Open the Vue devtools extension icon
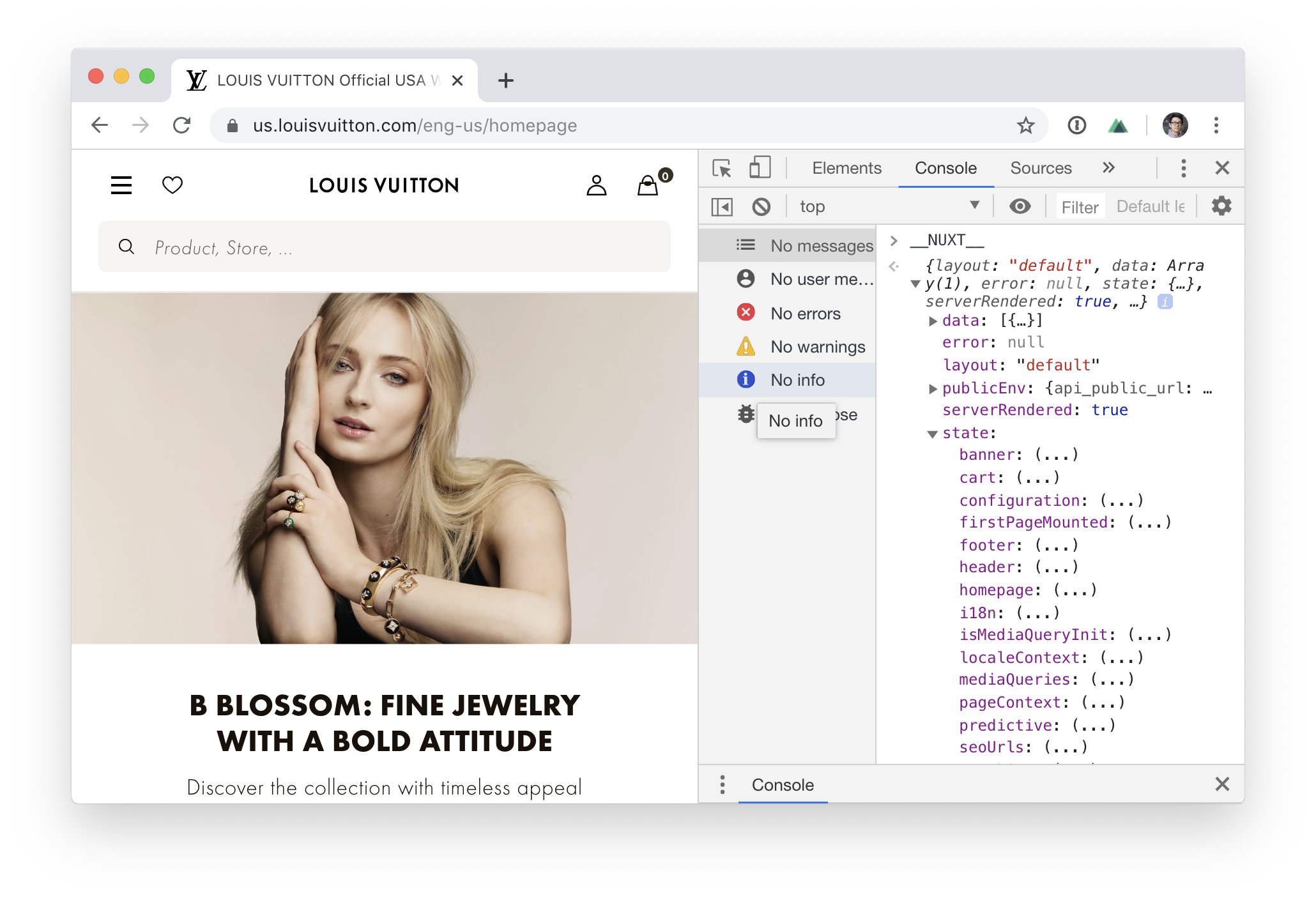1316x898 pixels. click(x=1118, y=125)
